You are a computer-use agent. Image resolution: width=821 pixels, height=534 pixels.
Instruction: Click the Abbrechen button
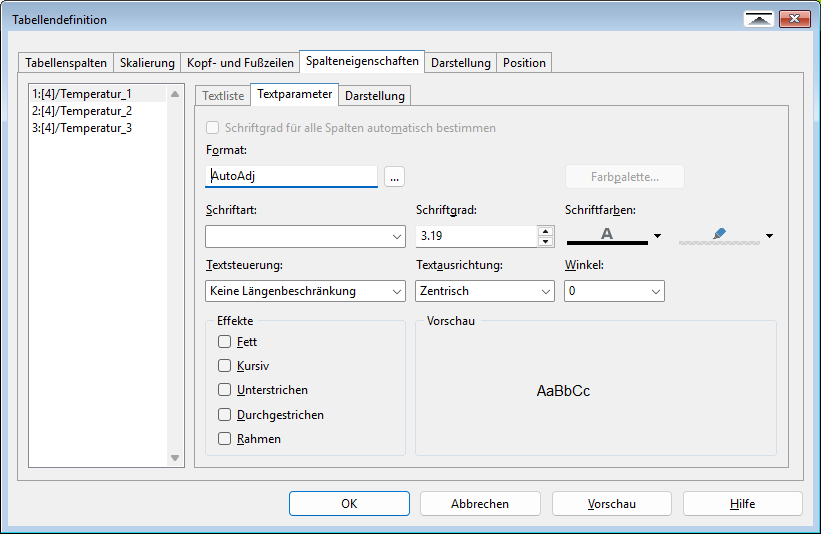[480, 504]
